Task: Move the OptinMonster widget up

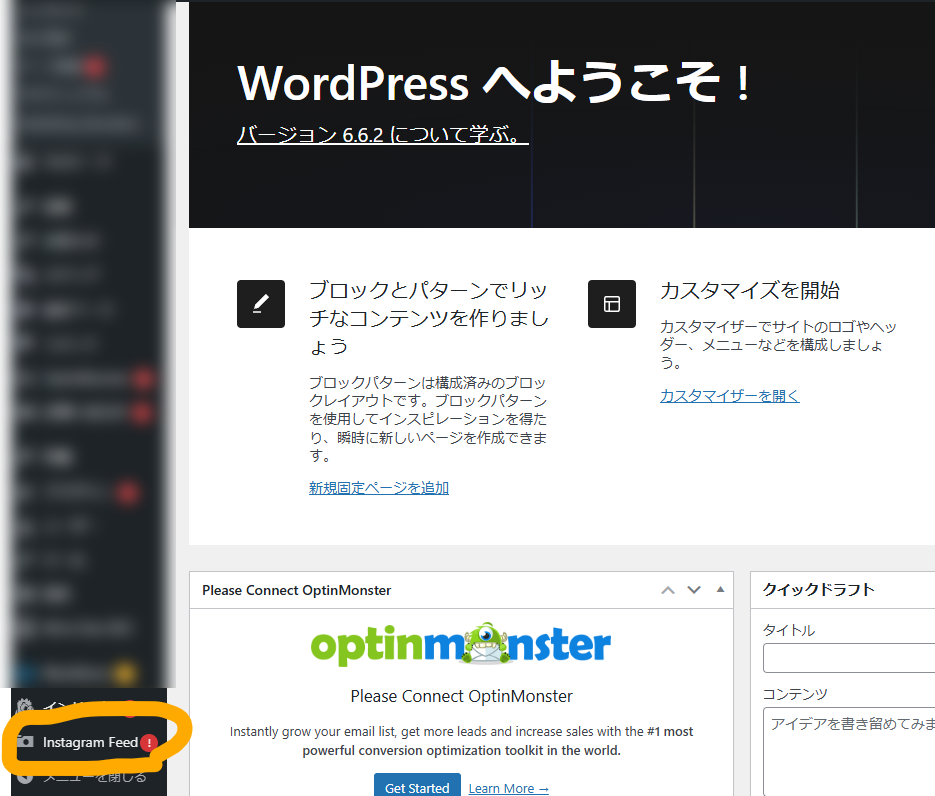Action: tap(668, 590)
